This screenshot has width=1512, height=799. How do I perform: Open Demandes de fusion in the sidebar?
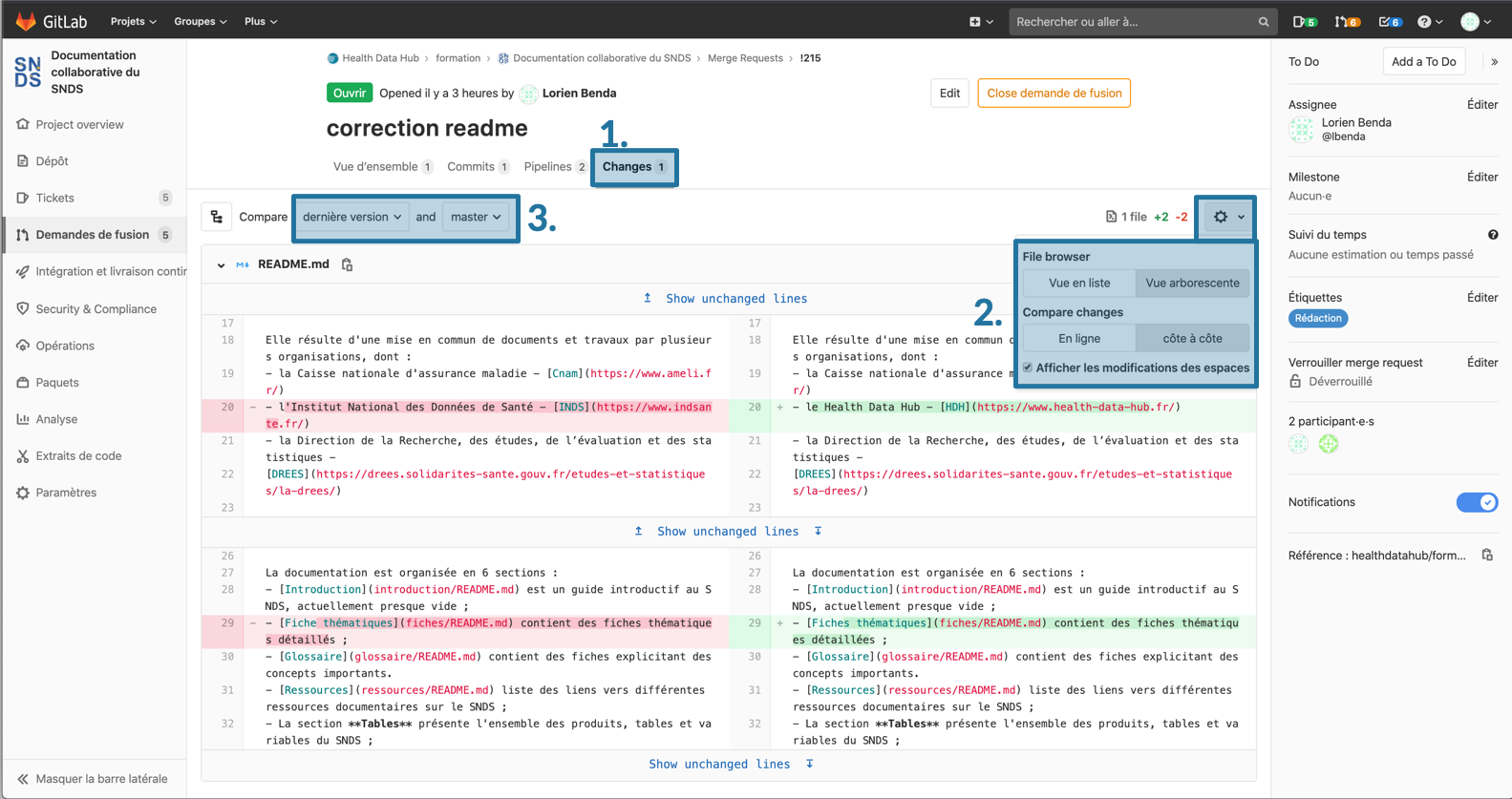point(94,235)
